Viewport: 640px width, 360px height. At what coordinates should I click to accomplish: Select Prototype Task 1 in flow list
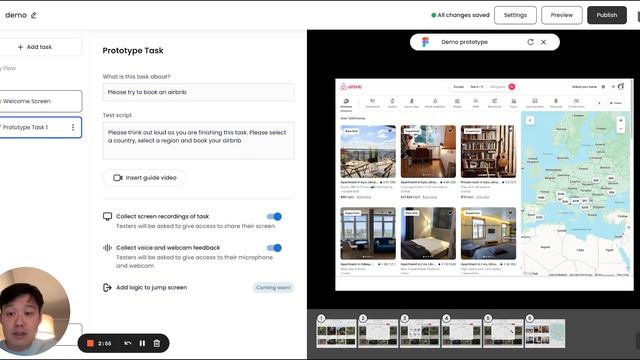[41, 127]
